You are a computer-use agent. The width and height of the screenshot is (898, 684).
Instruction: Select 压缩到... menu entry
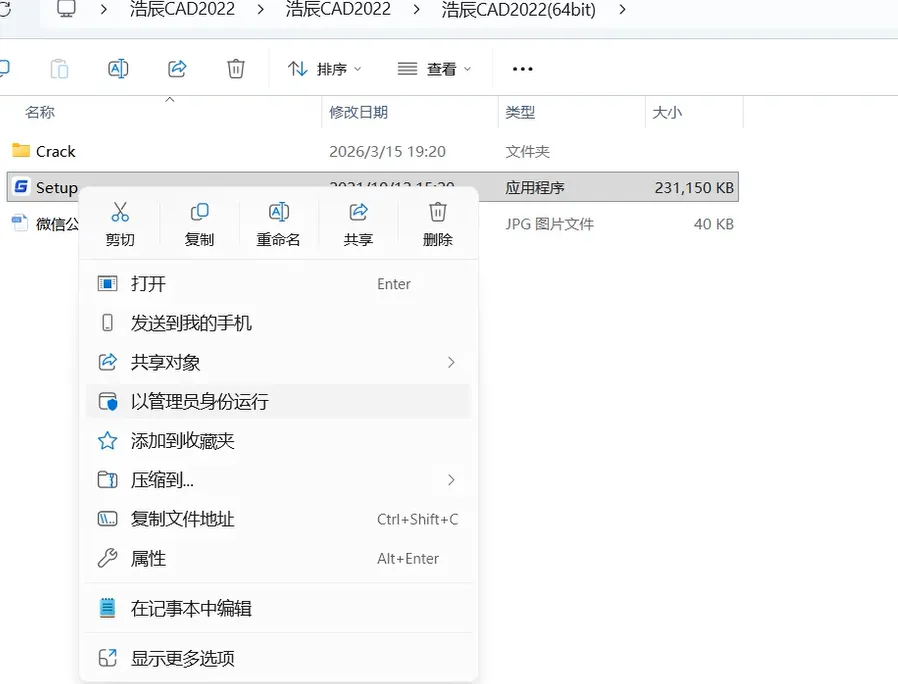pos(278,479)
